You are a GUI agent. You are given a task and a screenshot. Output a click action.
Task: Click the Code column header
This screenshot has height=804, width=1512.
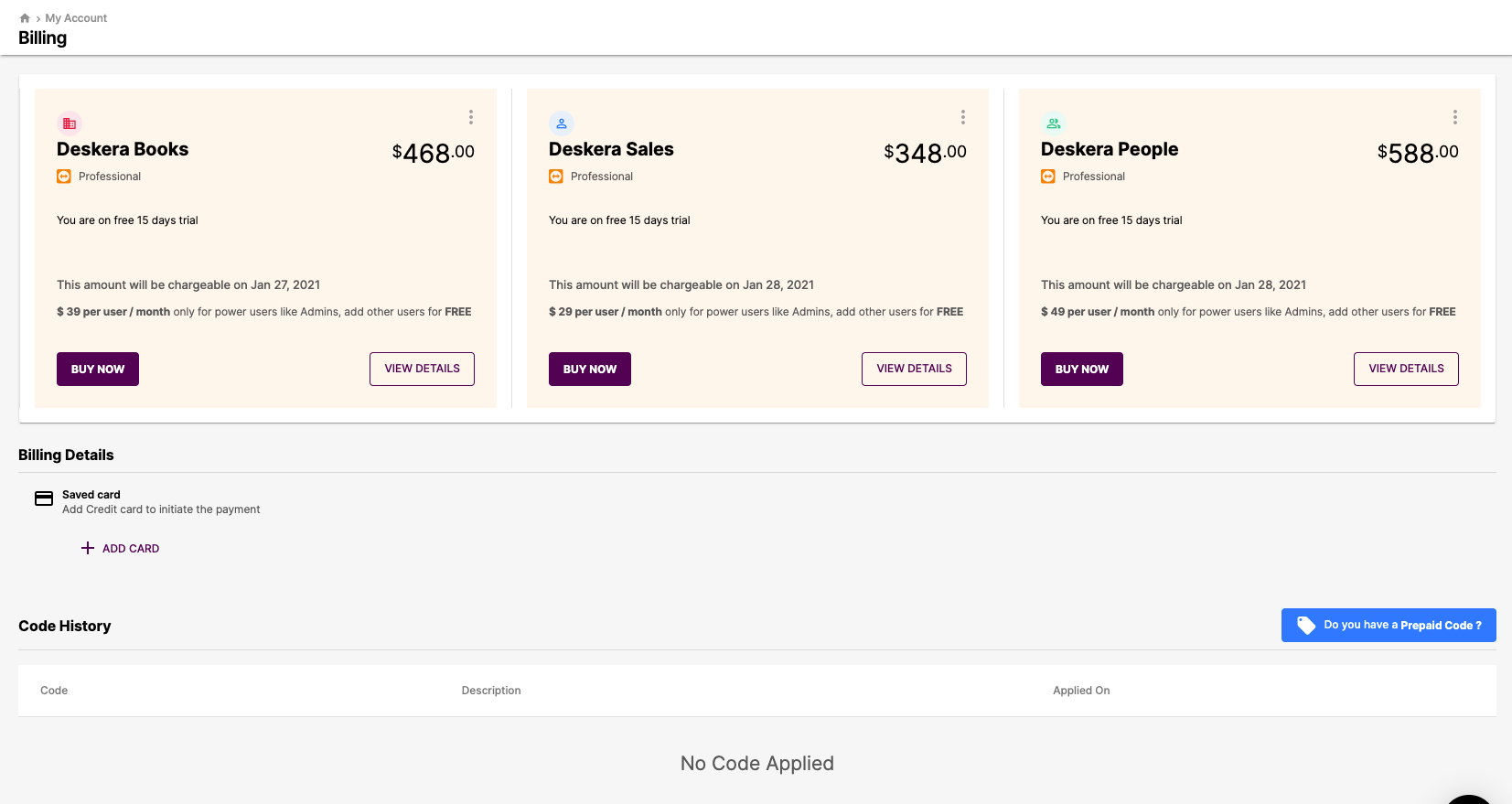pos(54,691)
